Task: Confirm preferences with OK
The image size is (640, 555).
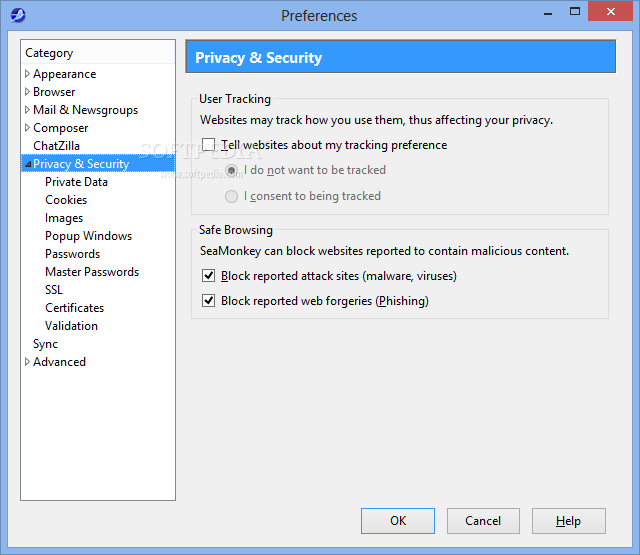Action: tap(398, 521)
